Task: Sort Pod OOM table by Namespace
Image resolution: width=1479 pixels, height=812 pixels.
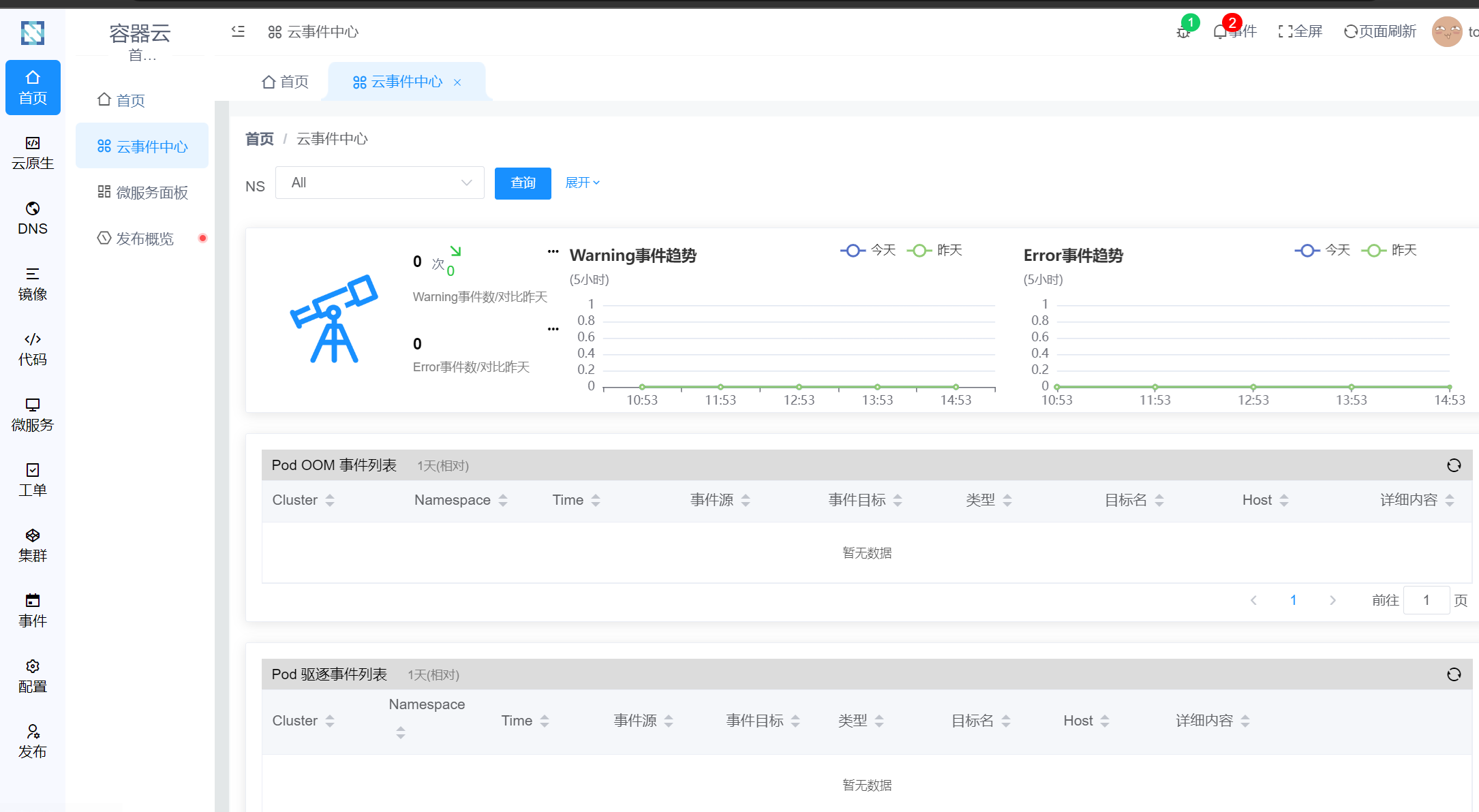Action: pos(503,500)
